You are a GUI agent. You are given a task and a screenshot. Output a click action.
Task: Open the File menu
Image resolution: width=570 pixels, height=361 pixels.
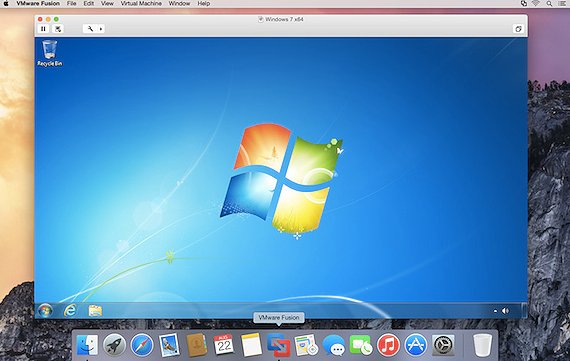point(72,3)
